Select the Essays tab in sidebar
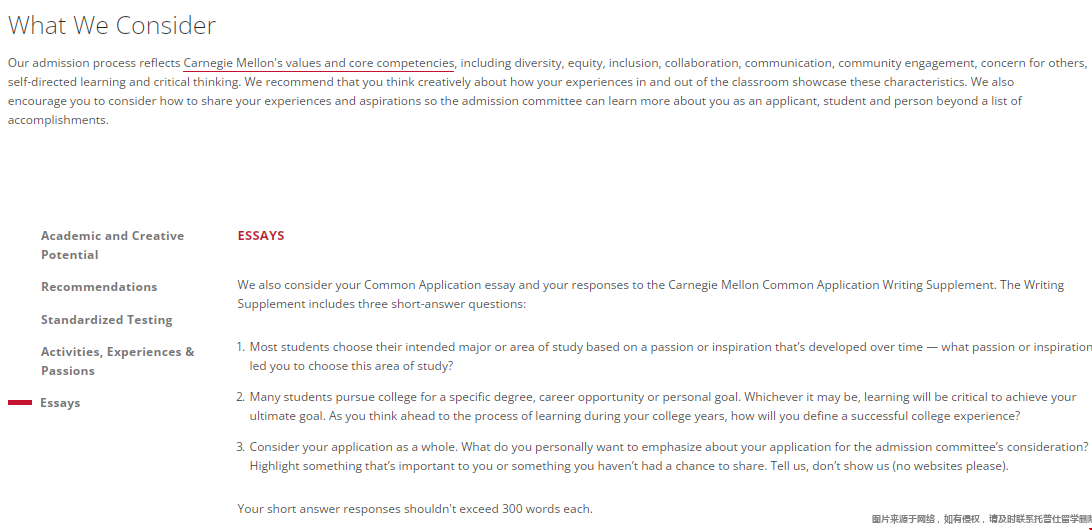 (60, 403)
